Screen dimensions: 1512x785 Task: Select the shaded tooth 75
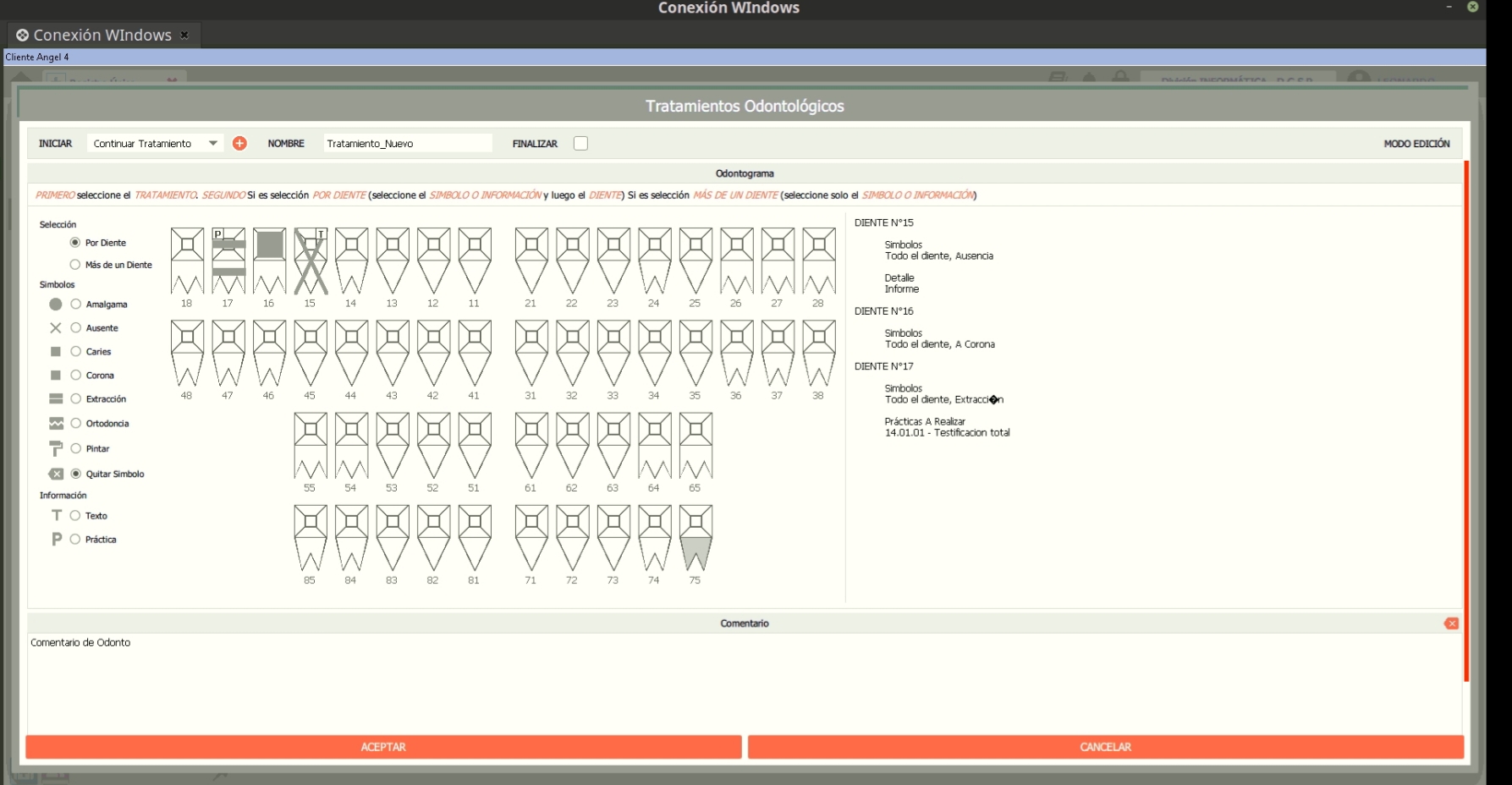pyautogui.click(x=696, y=538)
